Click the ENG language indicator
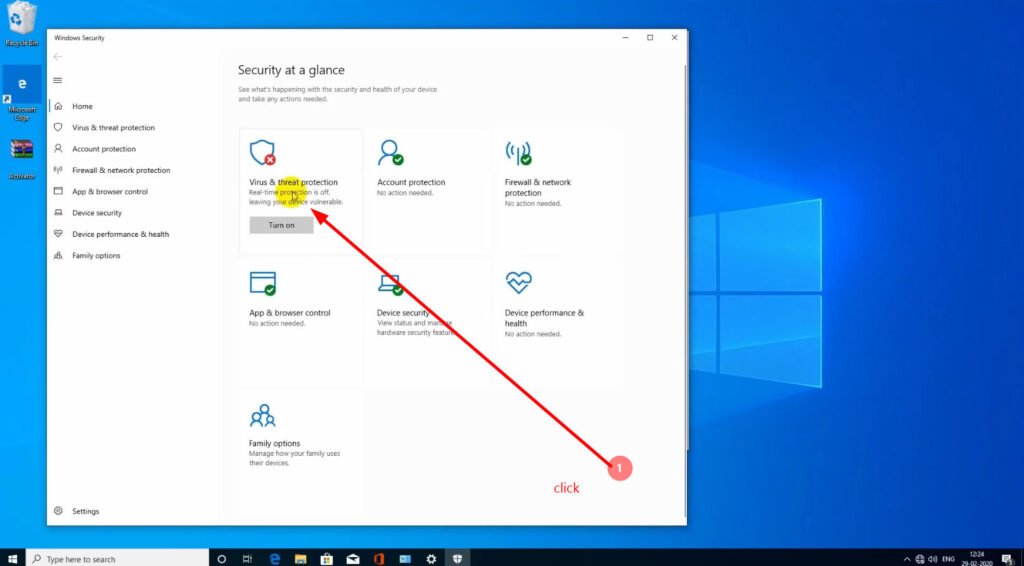The height and width of the screenshot is (566, 1024). [x=948, y=559]
